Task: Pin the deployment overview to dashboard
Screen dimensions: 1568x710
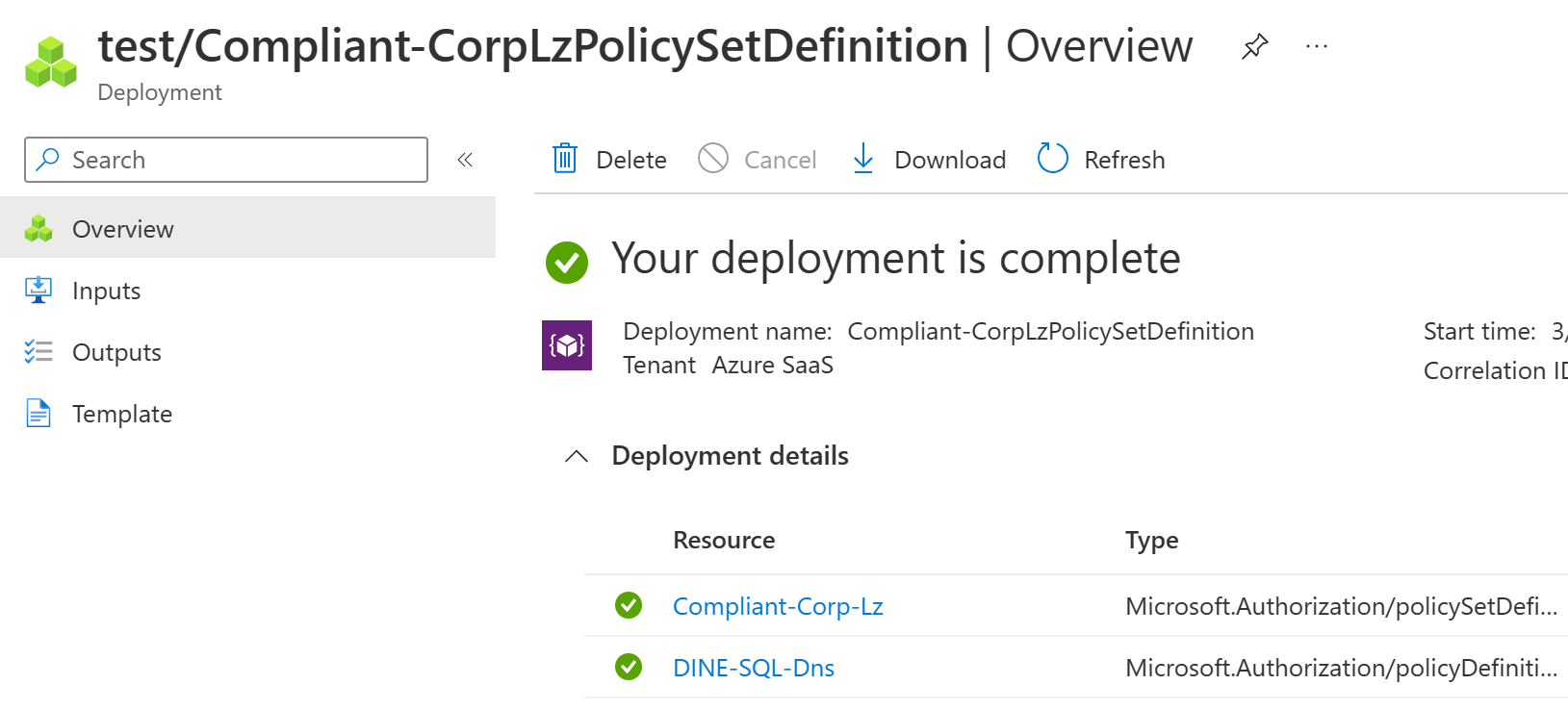Action: click(x=1254, y=46)
